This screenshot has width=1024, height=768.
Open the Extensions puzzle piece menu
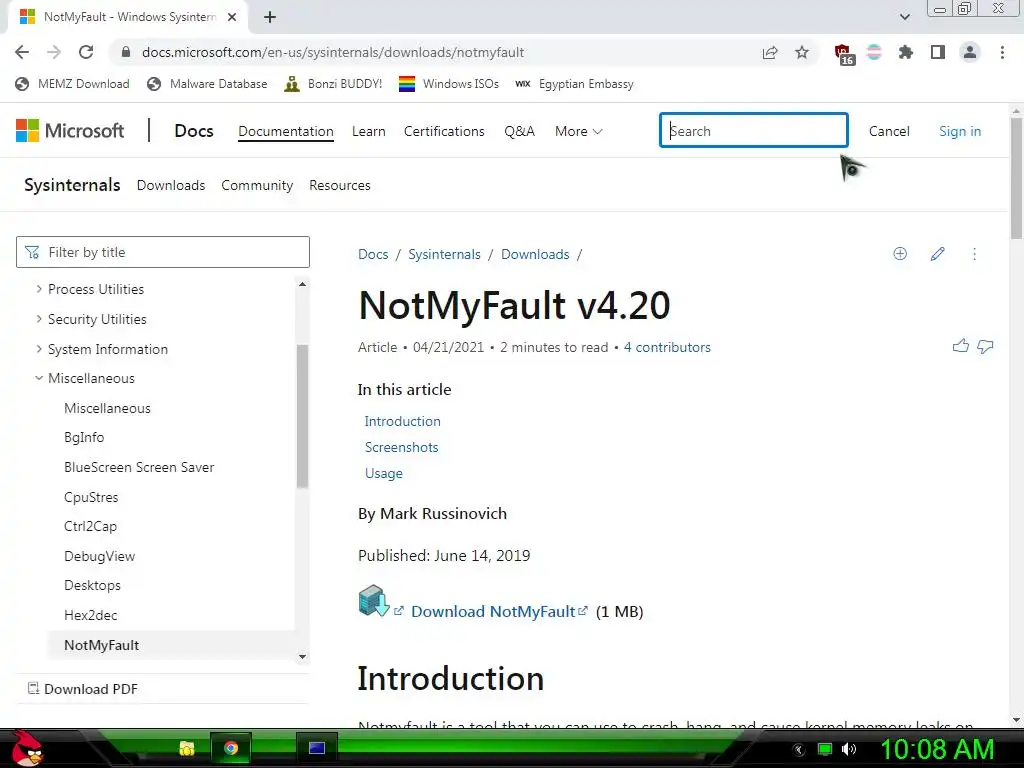(x=905, y=52)
